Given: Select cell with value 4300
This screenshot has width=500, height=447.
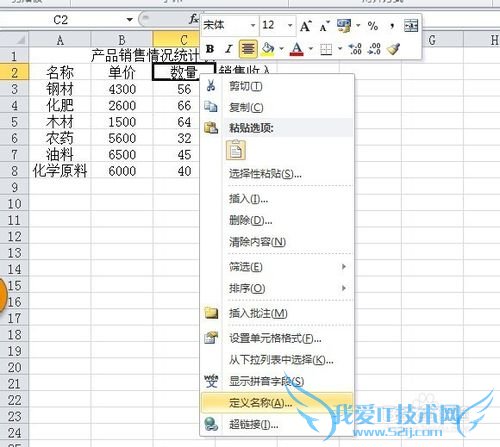Looking at the screenshot, I should [122, 89].
